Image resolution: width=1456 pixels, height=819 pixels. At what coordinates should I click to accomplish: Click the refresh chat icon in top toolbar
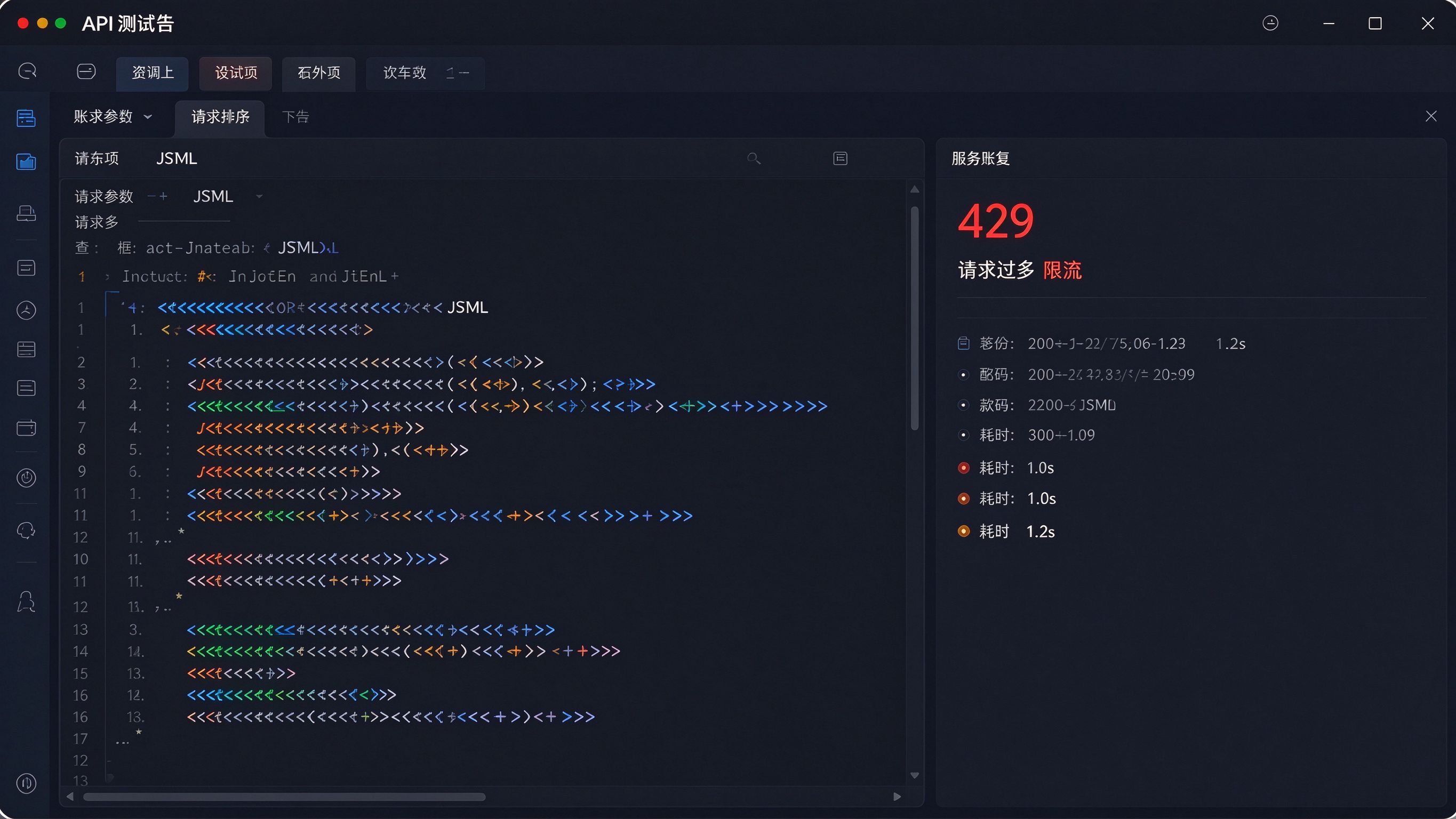tap(27, 71)
